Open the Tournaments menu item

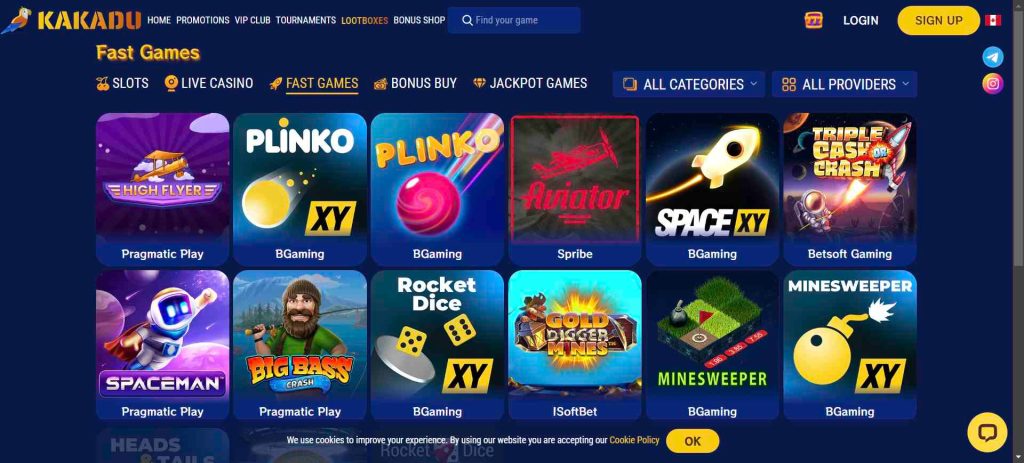(x=306, y=20)
